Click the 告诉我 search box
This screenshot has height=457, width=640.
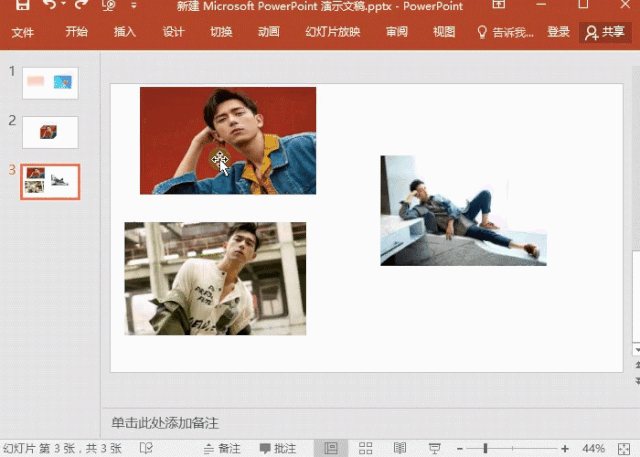tap(505, 32)
